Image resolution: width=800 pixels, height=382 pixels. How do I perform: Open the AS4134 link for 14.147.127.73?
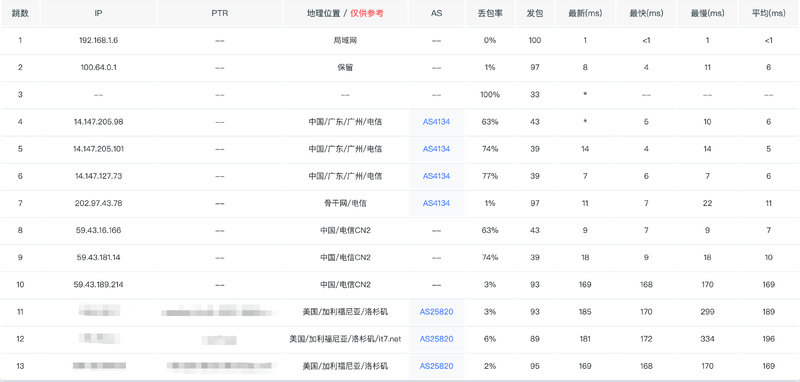coord(436,176)
